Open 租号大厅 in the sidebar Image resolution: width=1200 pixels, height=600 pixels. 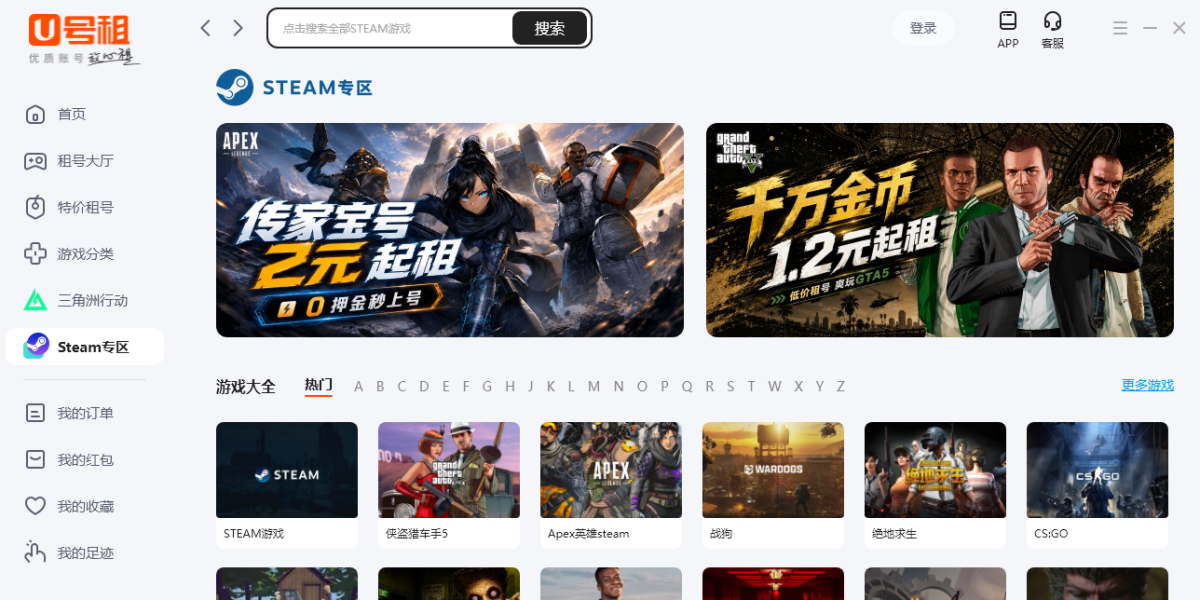point(85,161)
